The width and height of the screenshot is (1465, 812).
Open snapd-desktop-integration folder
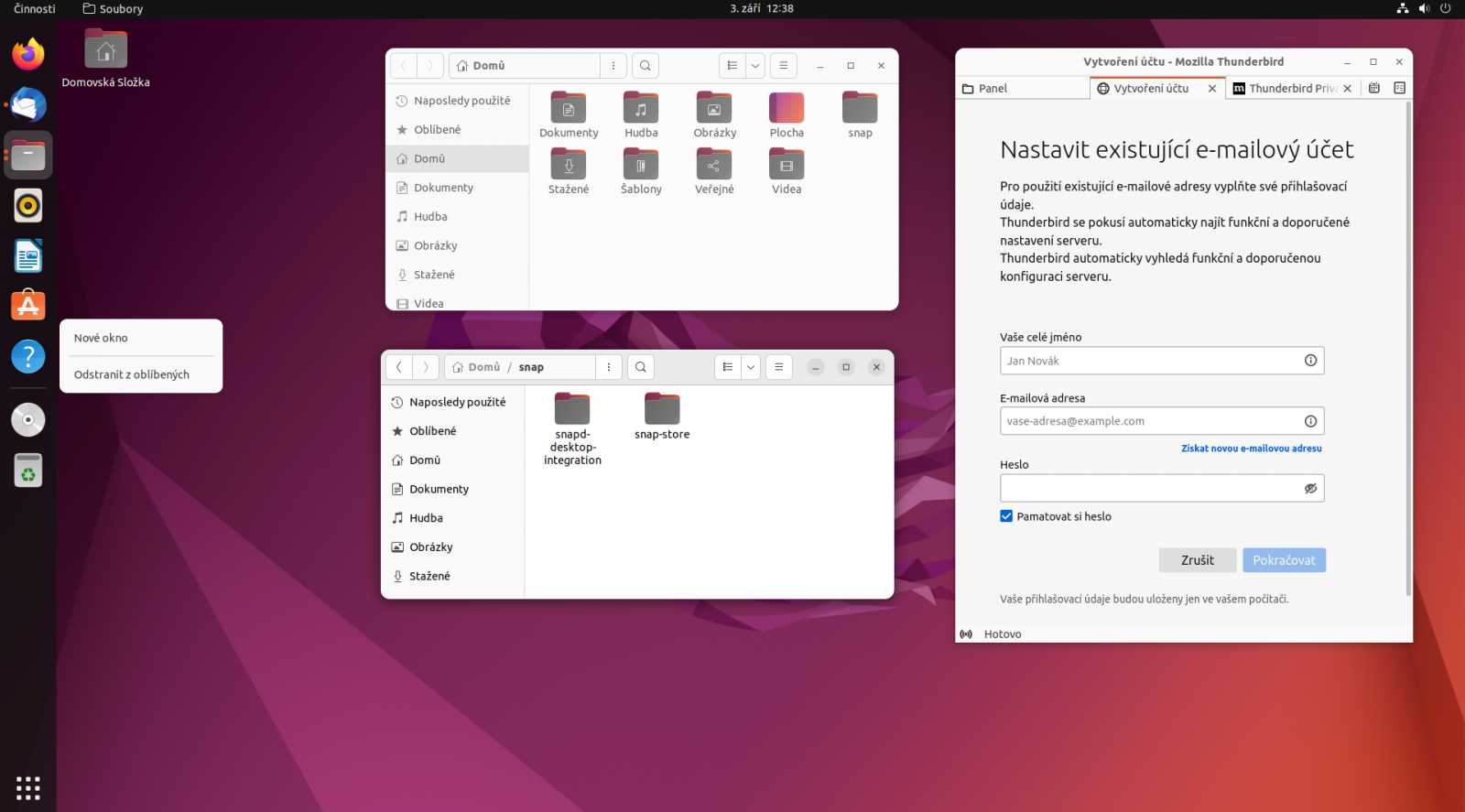click(572, 429)
